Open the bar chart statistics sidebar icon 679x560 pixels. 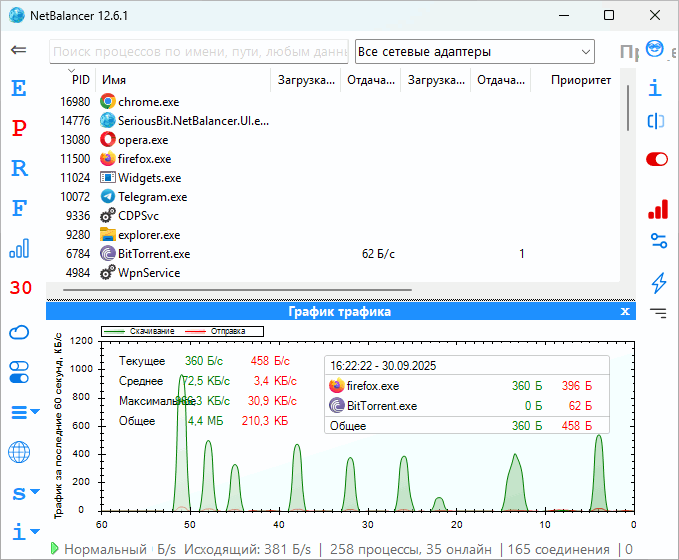click(x=19, y=248)
